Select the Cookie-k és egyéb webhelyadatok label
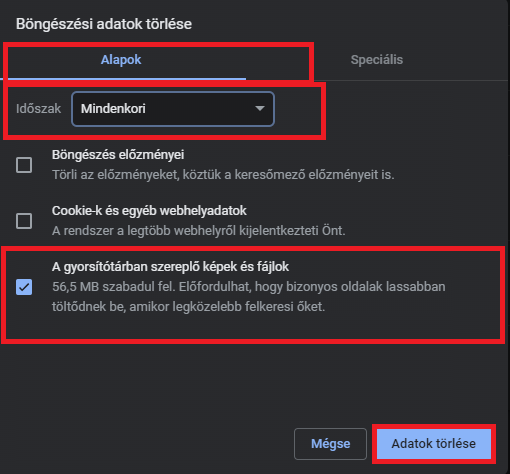510x474 pixels. click(x=149, y=211)
